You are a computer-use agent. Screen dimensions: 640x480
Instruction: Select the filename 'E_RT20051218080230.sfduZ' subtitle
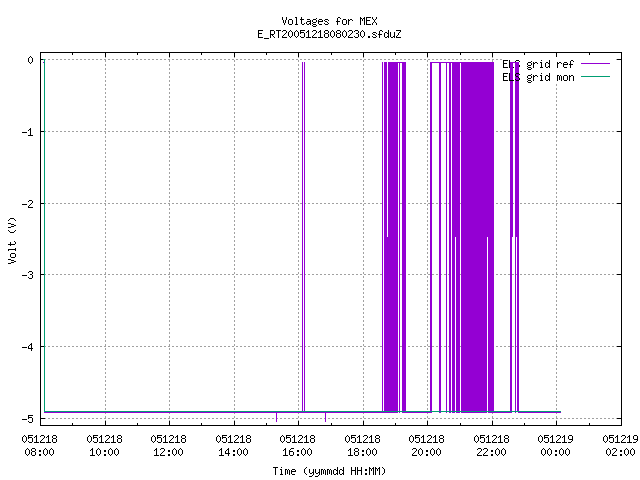[329, 34]
